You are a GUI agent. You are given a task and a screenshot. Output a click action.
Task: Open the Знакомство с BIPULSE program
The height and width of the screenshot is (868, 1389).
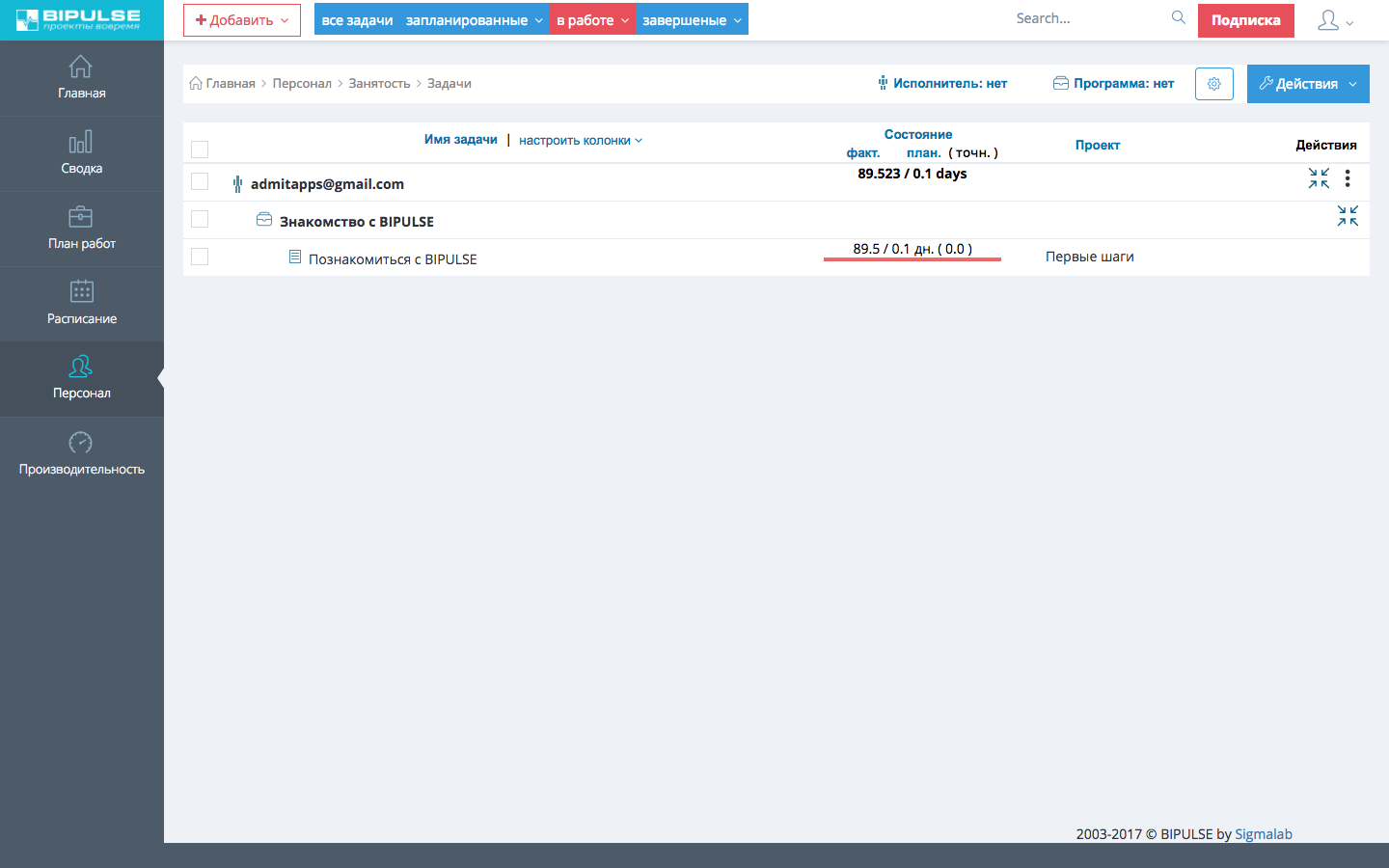click(x=357, y=222)
